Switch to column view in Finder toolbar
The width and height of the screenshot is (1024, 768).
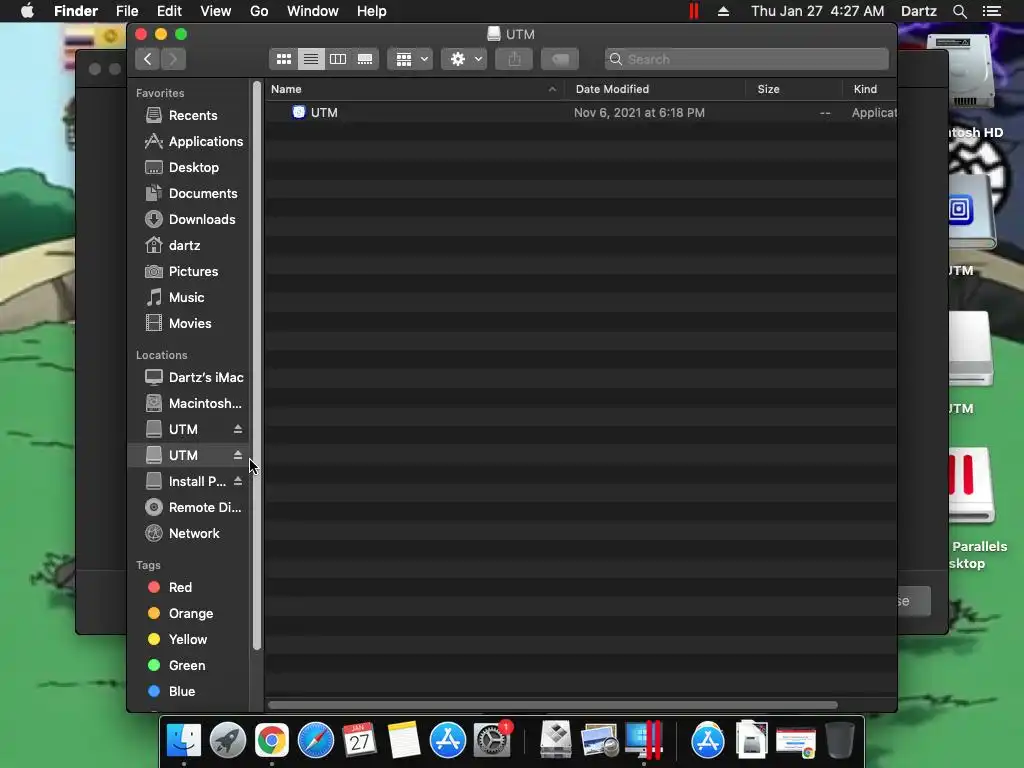tap(338, 59)
